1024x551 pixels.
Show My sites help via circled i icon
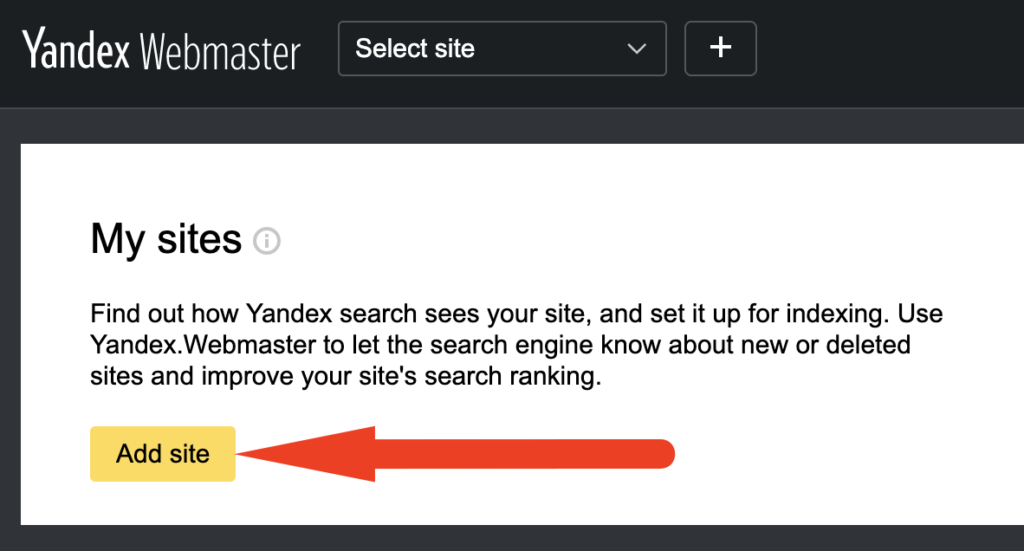[266, 241]
